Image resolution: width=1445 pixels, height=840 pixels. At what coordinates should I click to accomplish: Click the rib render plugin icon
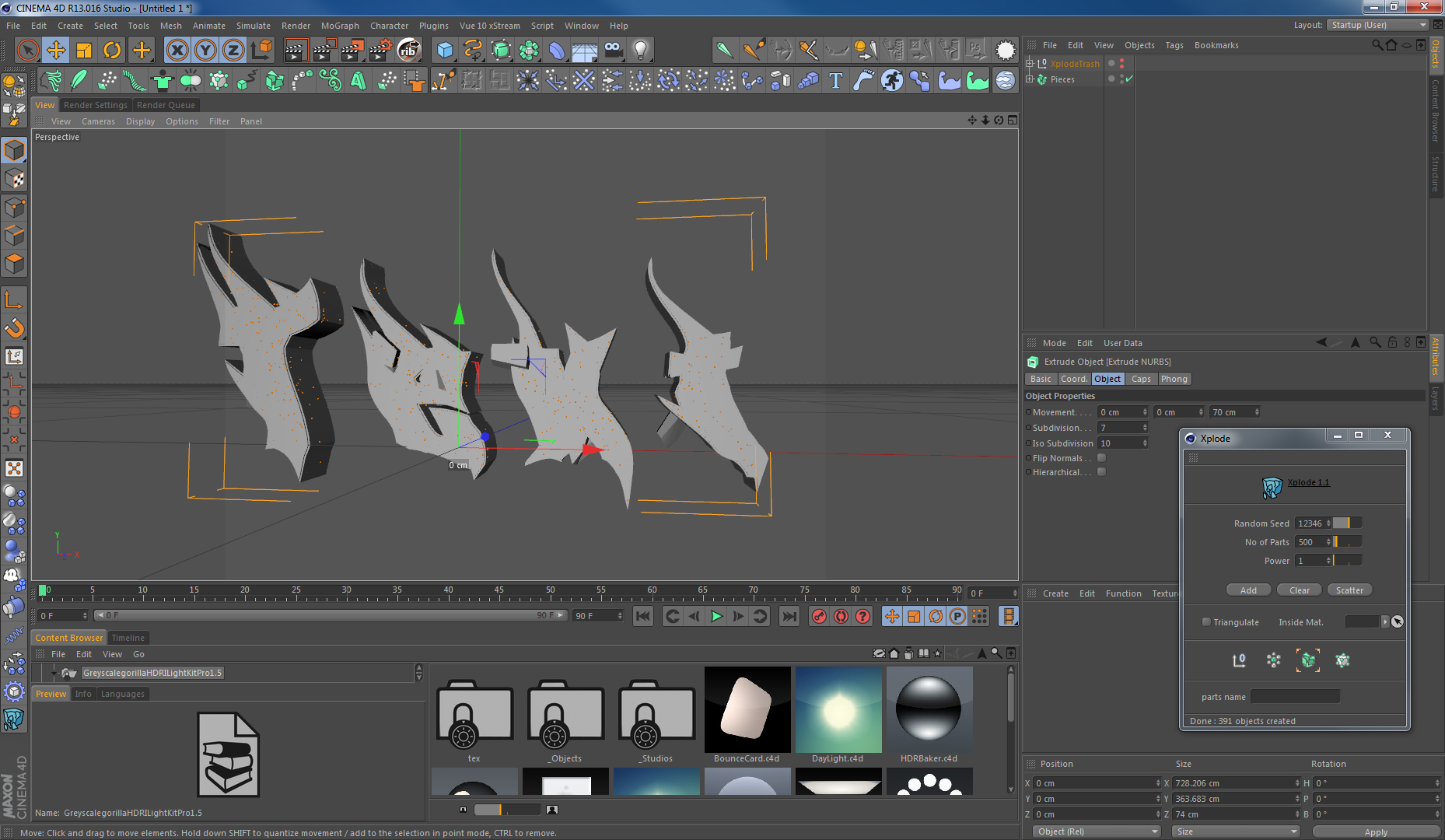pos(408,51)
